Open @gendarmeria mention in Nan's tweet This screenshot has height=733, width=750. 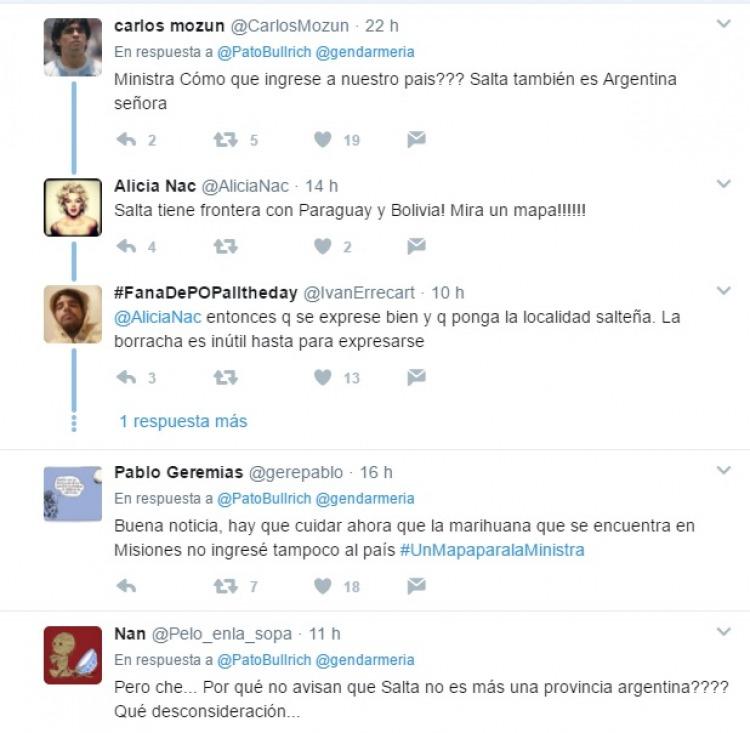tap(365, 660)
